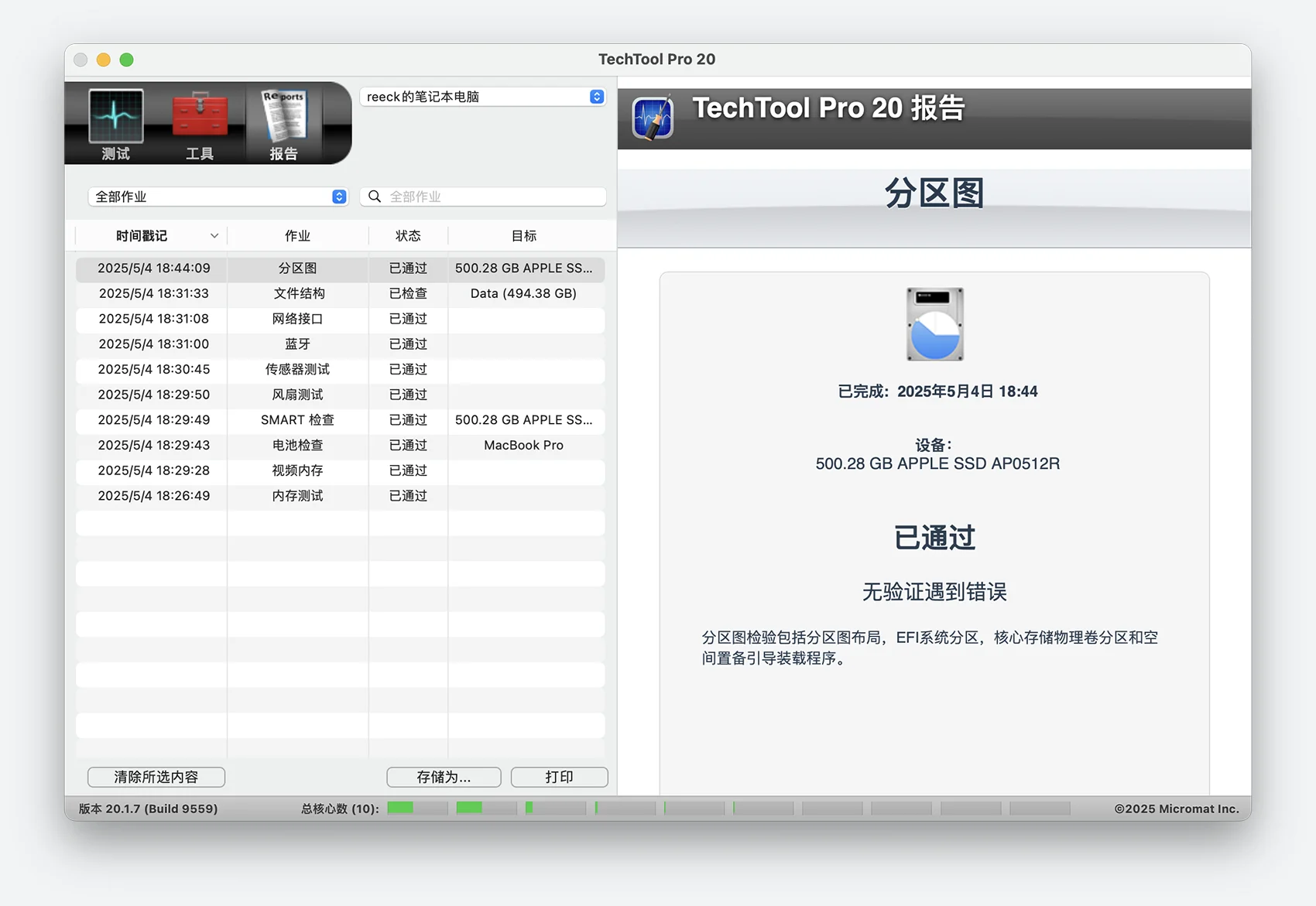This screenshot has width=1316, height=906.
Task: Click the 存储为... button
Action: click(x=444, y=777)
